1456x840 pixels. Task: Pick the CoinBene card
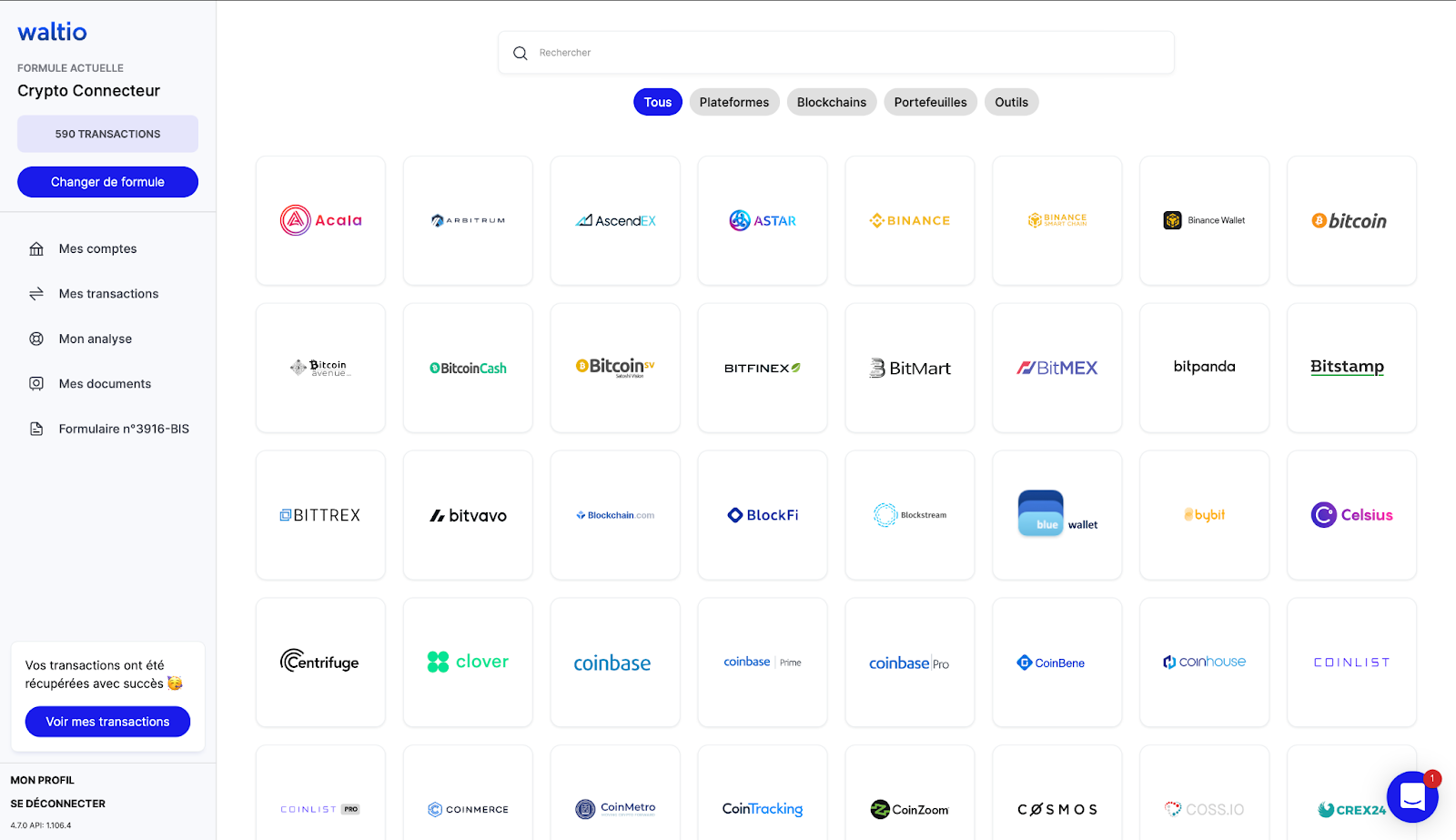(1057, 663)
